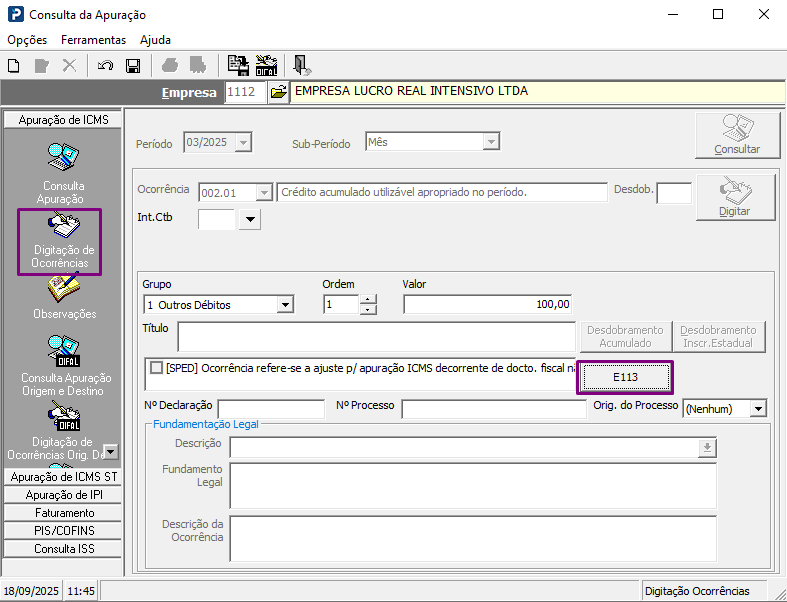
Task: Click the first grayed-out cloud-shaped toolbar icon
Action: [170, 66]
